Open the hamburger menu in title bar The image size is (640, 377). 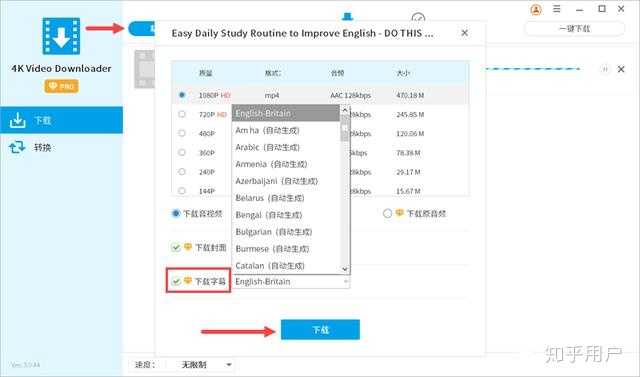tap(557, 9)
